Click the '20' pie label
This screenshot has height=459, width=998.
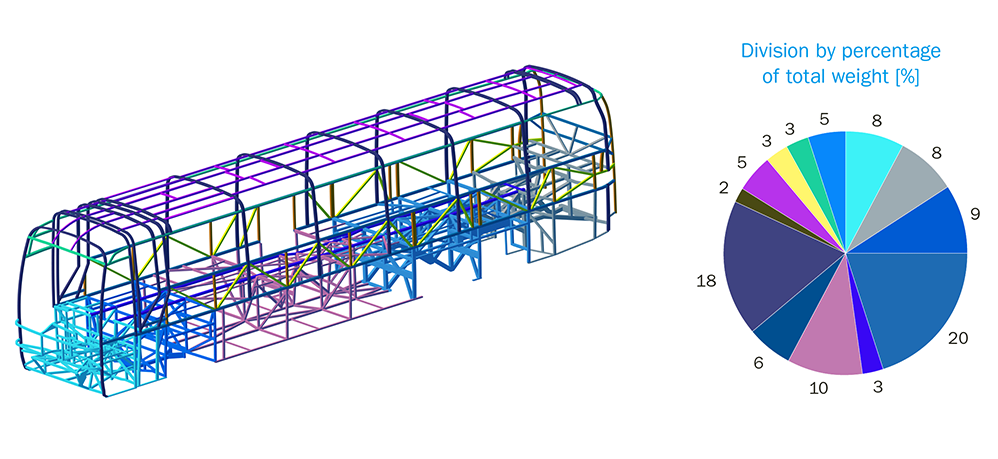[x=958, y=338]
